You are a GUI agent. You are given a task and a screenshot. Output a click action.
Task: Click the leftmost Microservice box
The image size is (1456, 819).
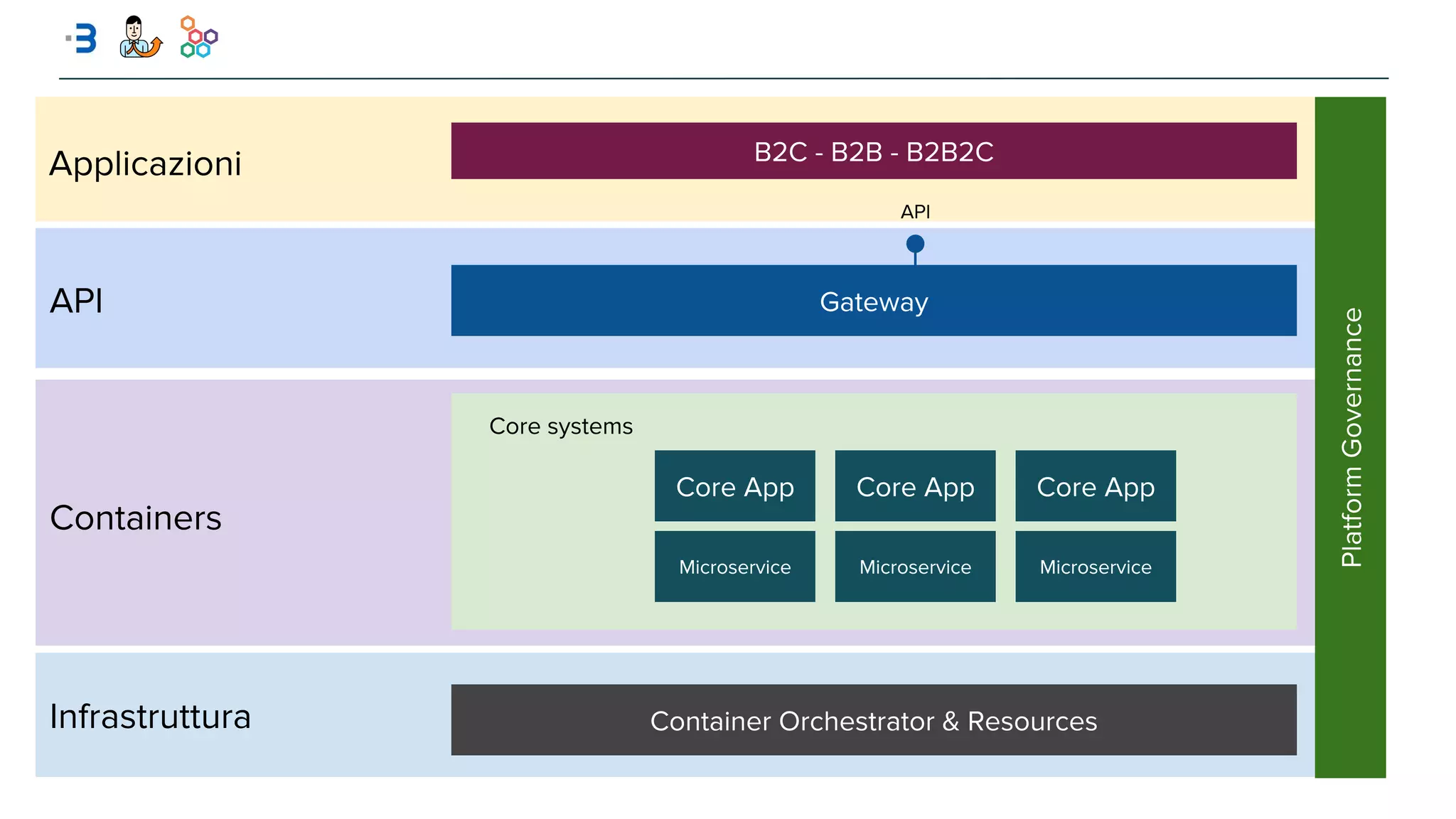pyautogui.click(x=734, y=567)
